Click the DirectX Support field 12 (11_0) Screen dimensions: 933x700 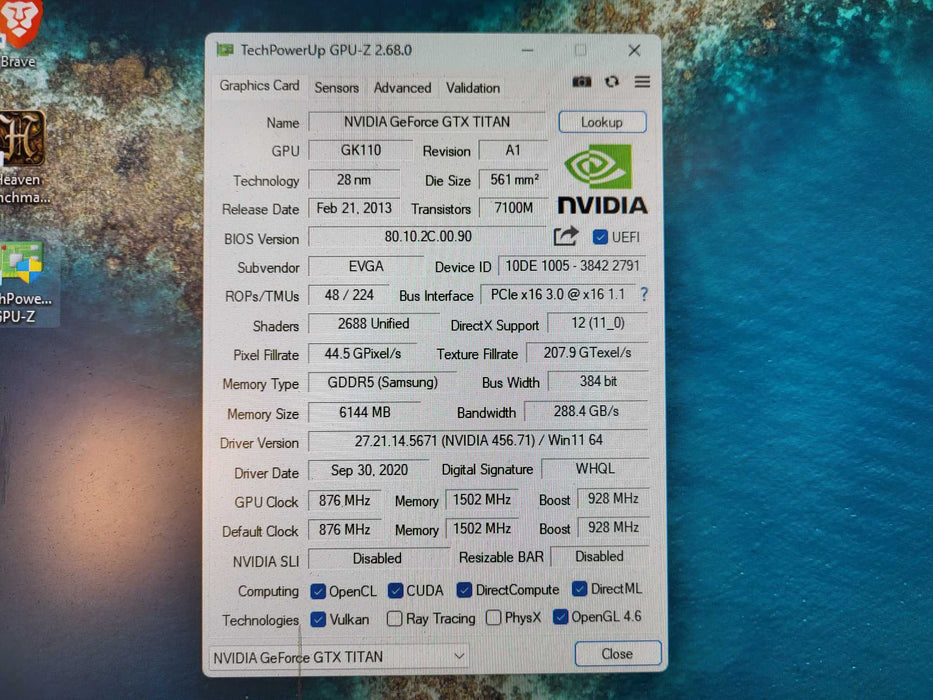597,323
